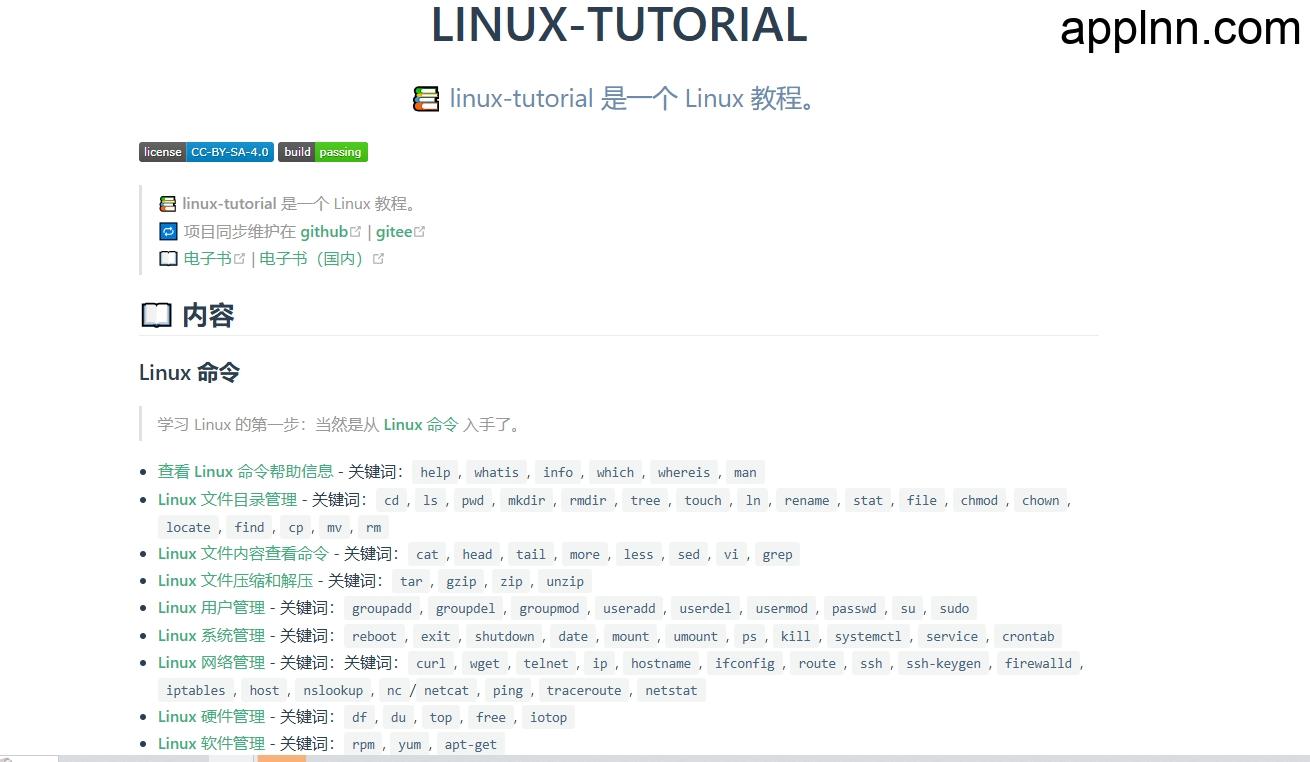Click the books emoji beside the page subtitle

(x=426, y=99)
